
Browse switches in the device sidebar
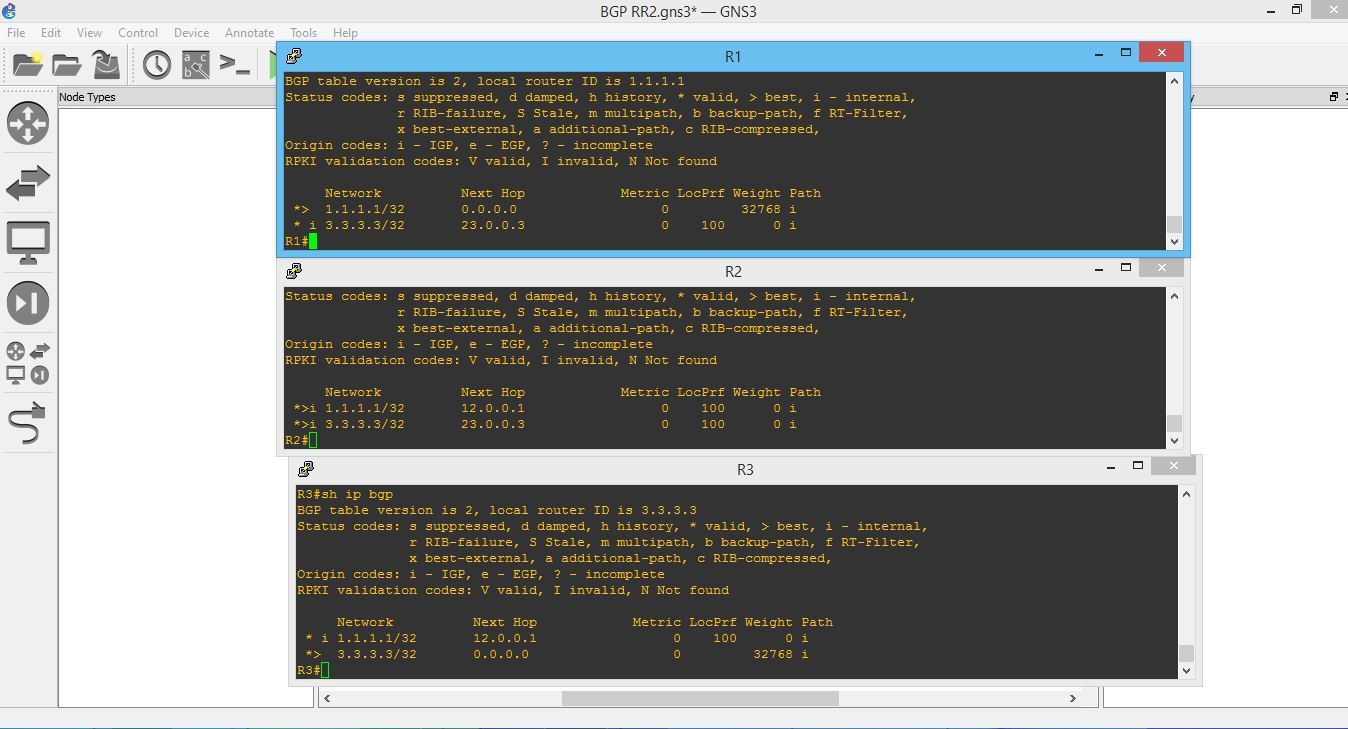pos(28,183)
